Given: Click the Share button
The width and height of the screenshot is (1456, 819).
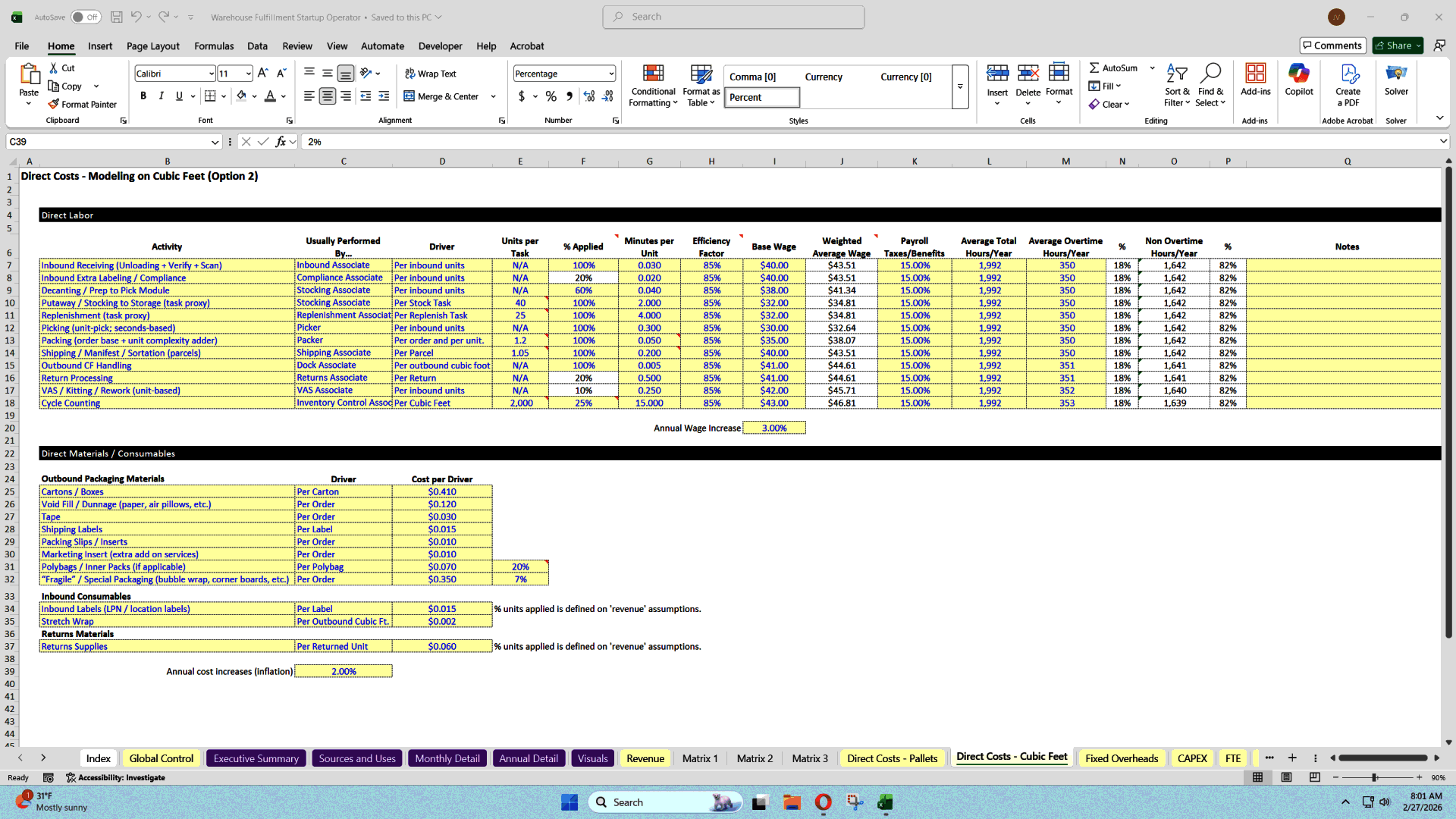Looking at the screenshot, I should coord(1396,45).
